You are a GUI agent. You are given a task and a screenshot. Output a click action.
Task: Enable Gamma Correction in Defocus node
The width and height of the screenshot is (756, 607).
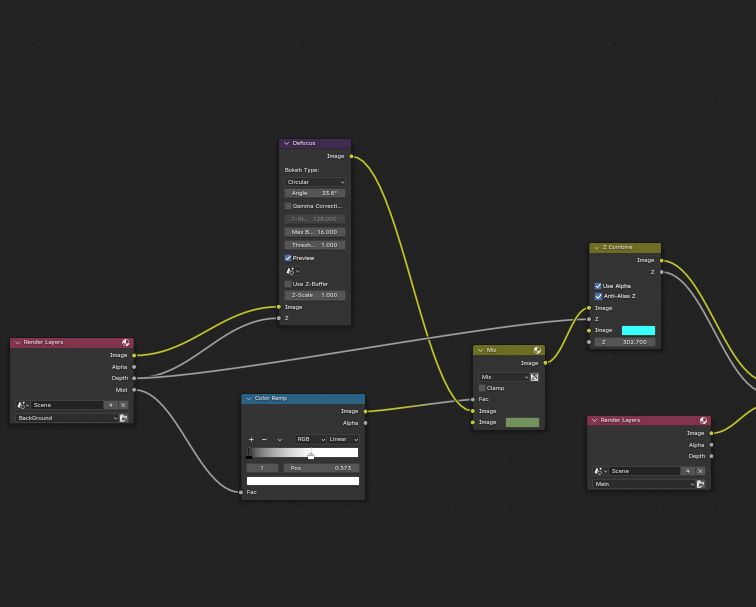[x=288, y=206]
